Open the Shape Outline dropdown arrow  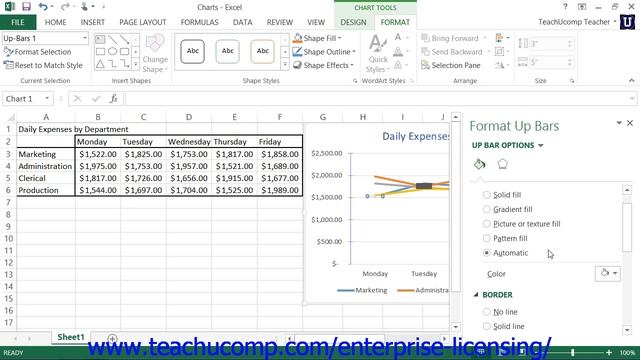coord(354,52)
